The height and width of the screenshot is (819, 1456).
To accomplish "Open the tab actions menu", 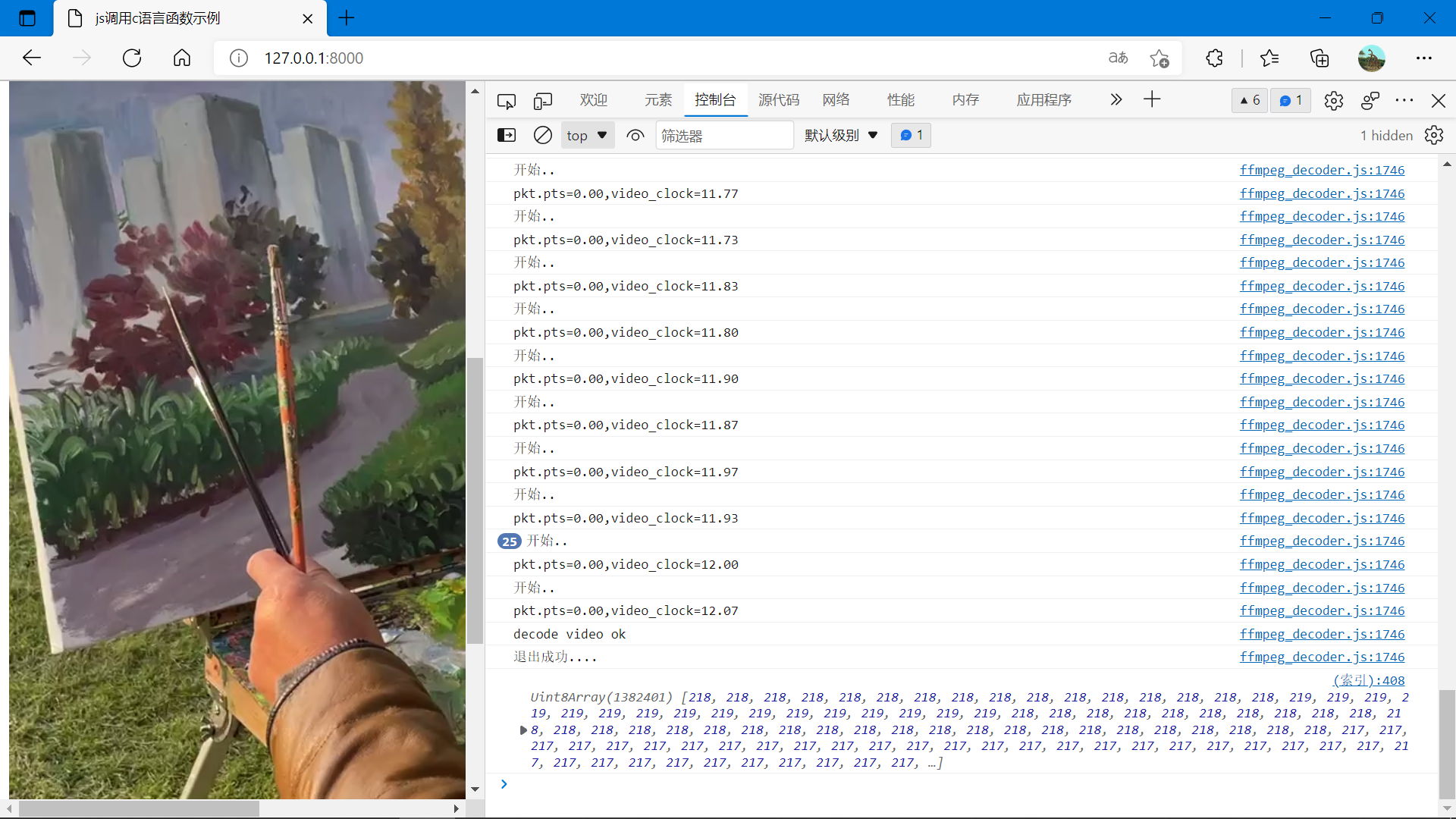I will (27, 18).
